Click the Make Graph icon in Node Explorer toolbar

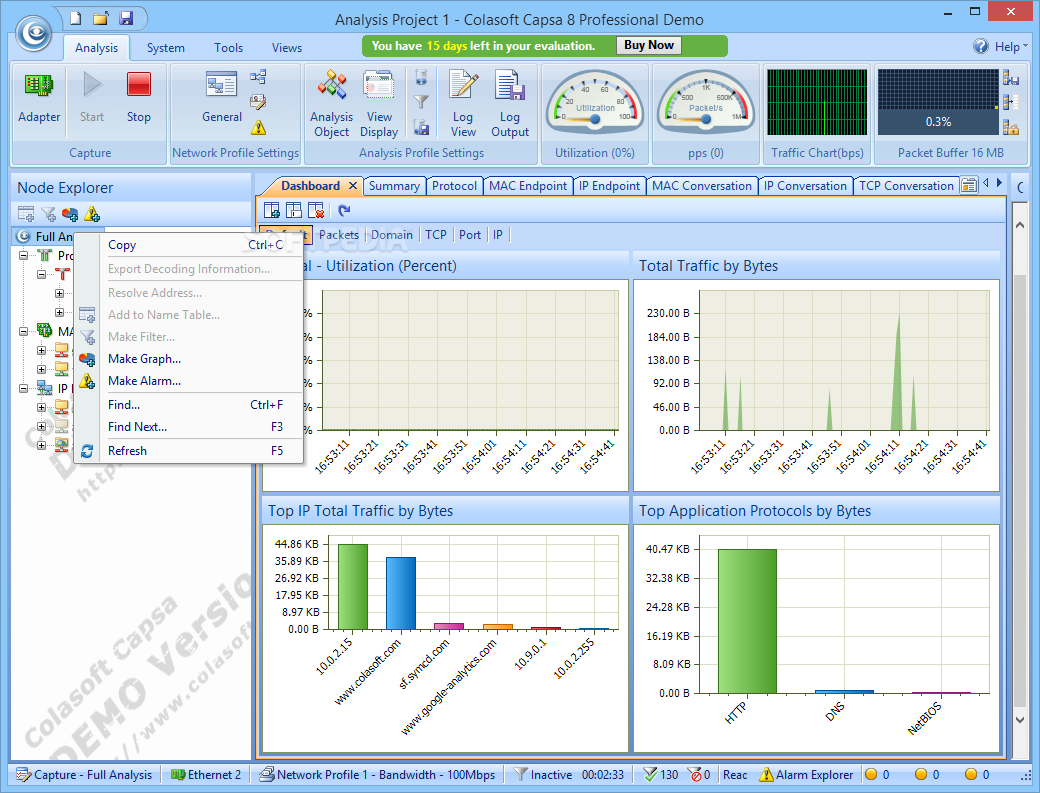[x=69, y=214]
